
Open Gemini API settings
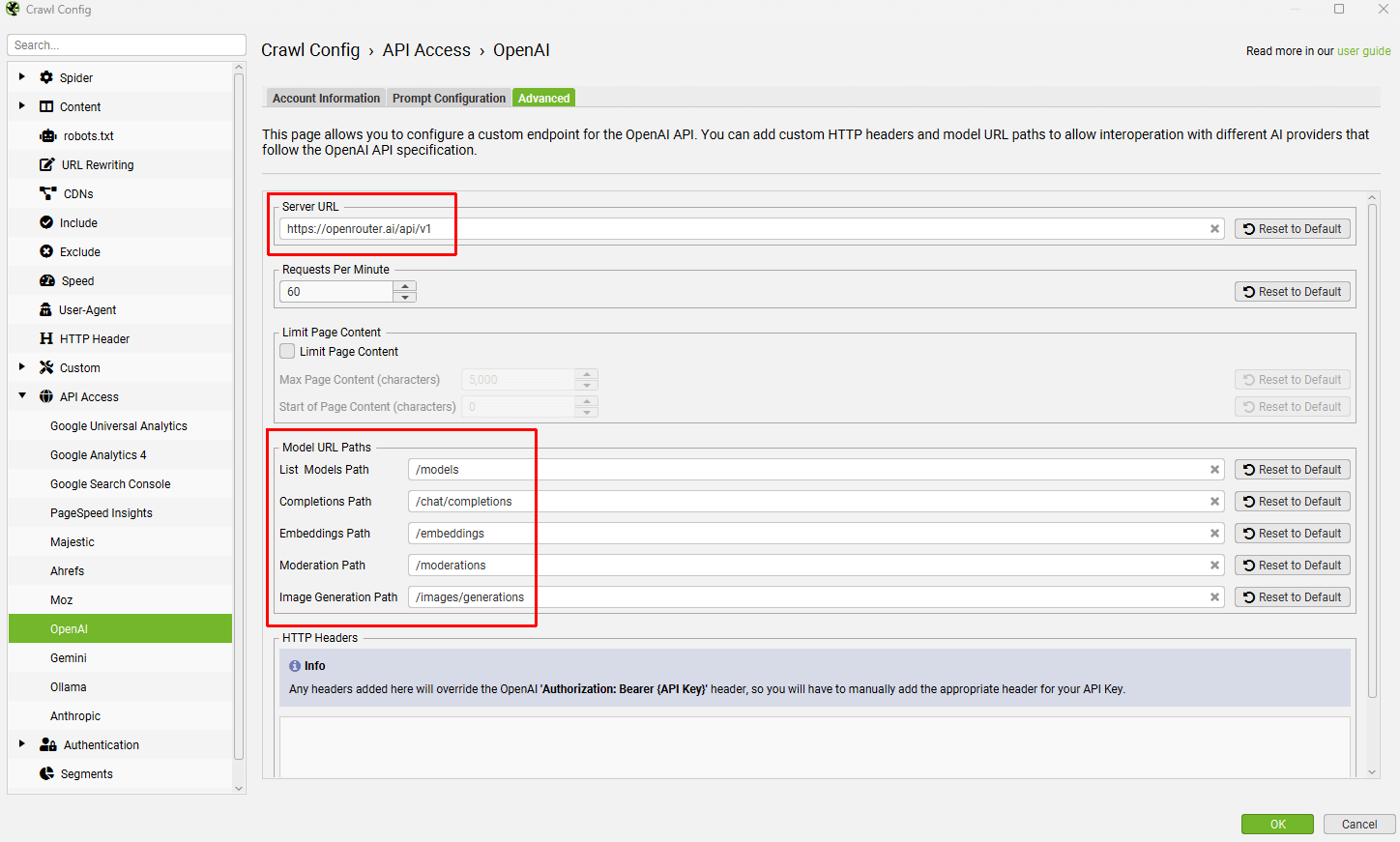click(120, 657)
